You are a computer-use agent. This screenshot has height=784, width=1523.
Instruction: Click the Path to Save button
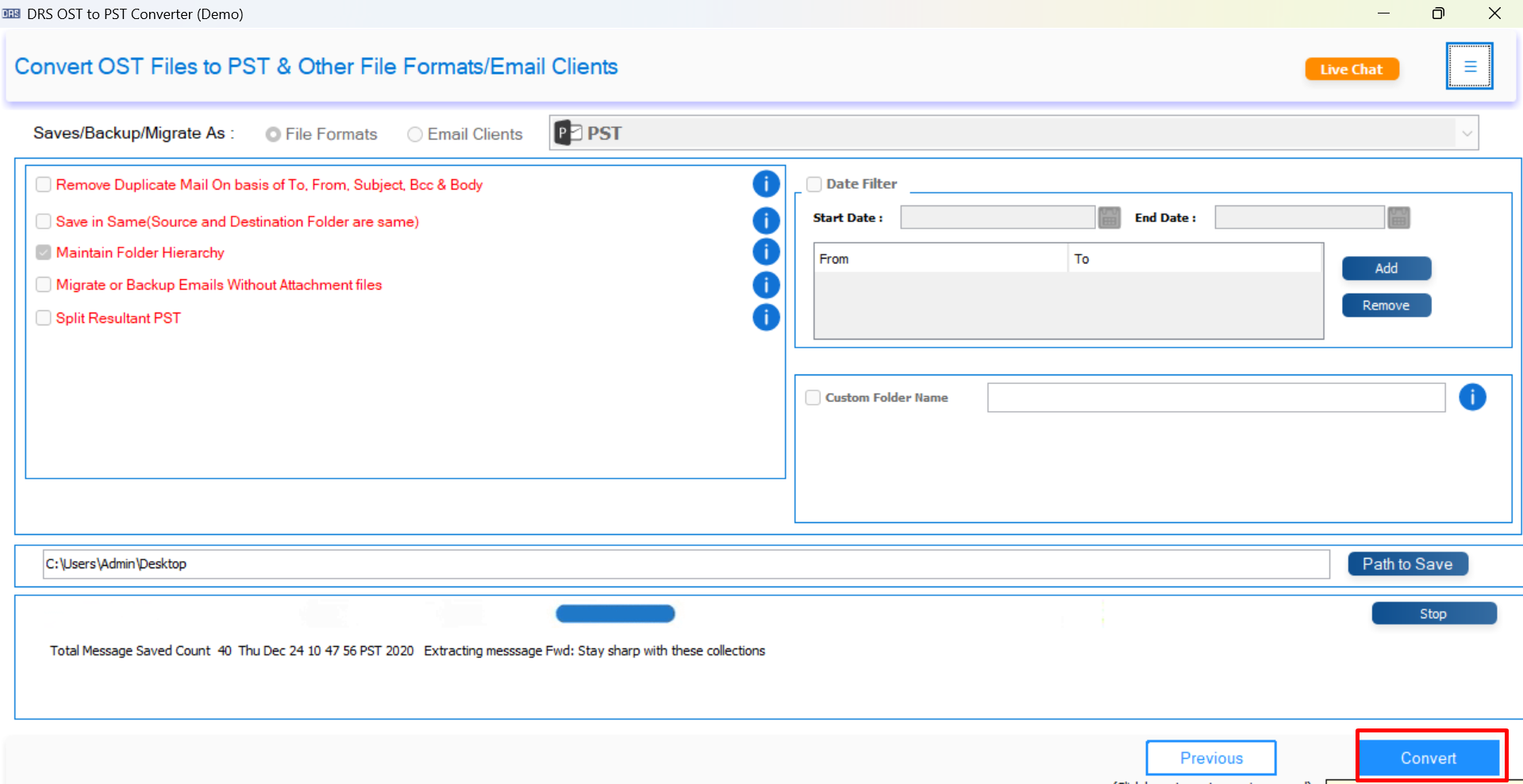point(1408,564)
